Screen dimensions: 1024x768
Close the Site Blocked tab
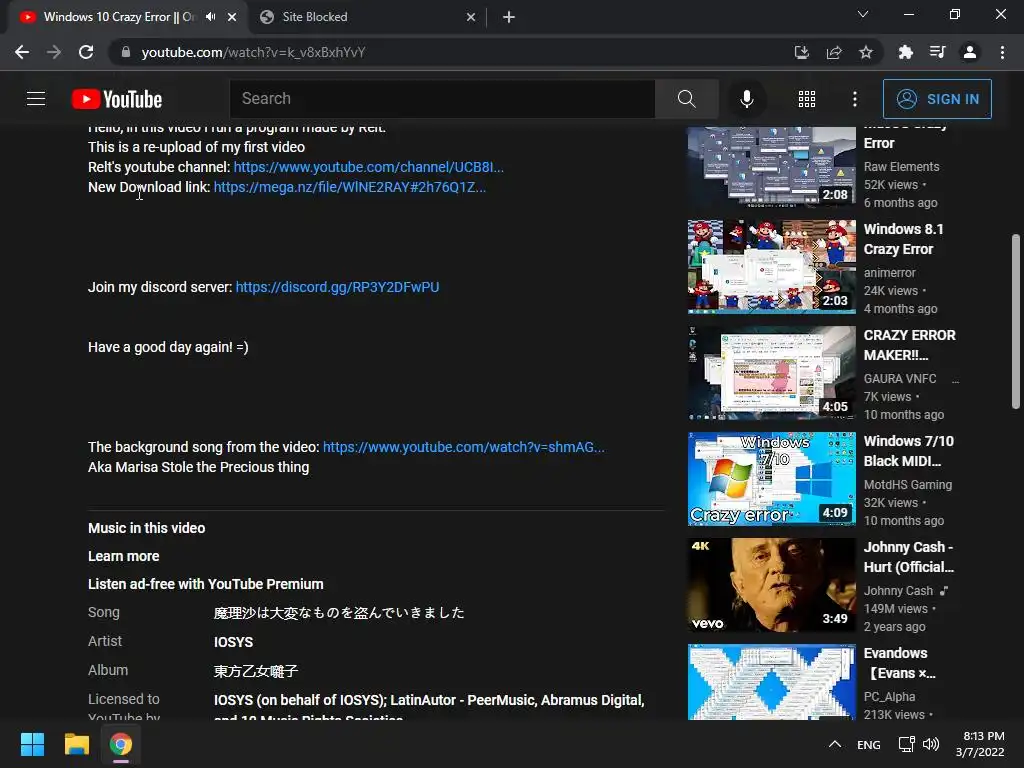pyautogui.click(x=471, y=18)
